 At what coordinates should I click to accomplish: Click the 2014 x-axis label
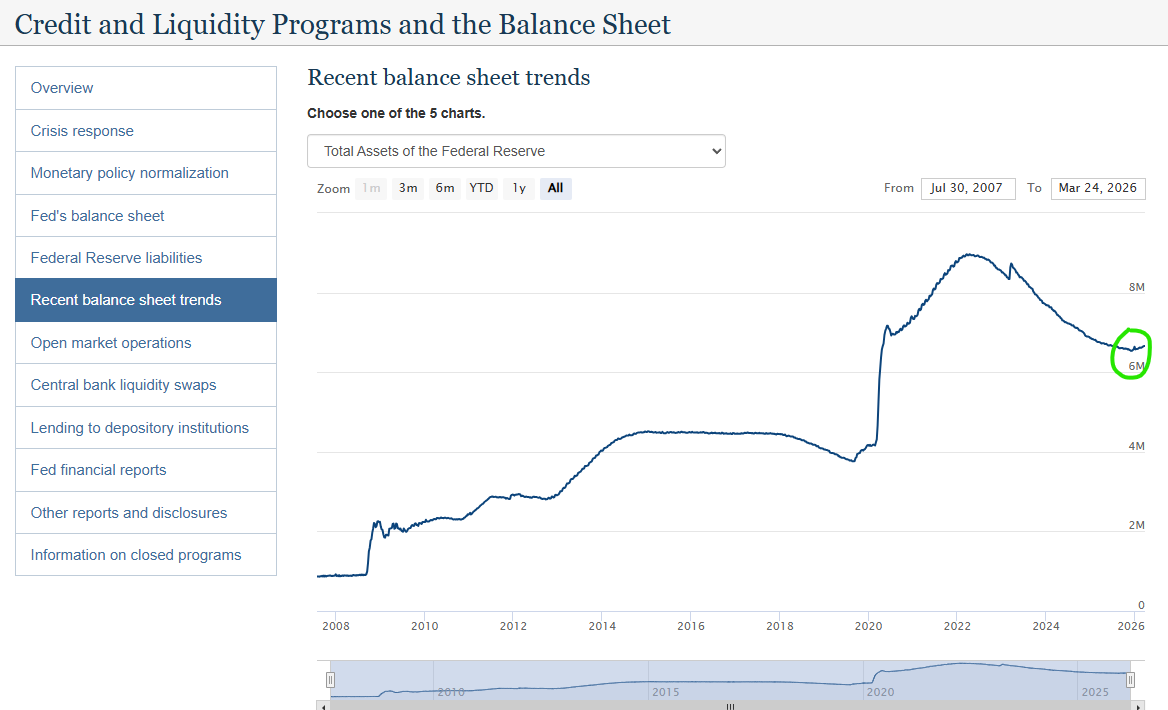click(x=602, y=627)
